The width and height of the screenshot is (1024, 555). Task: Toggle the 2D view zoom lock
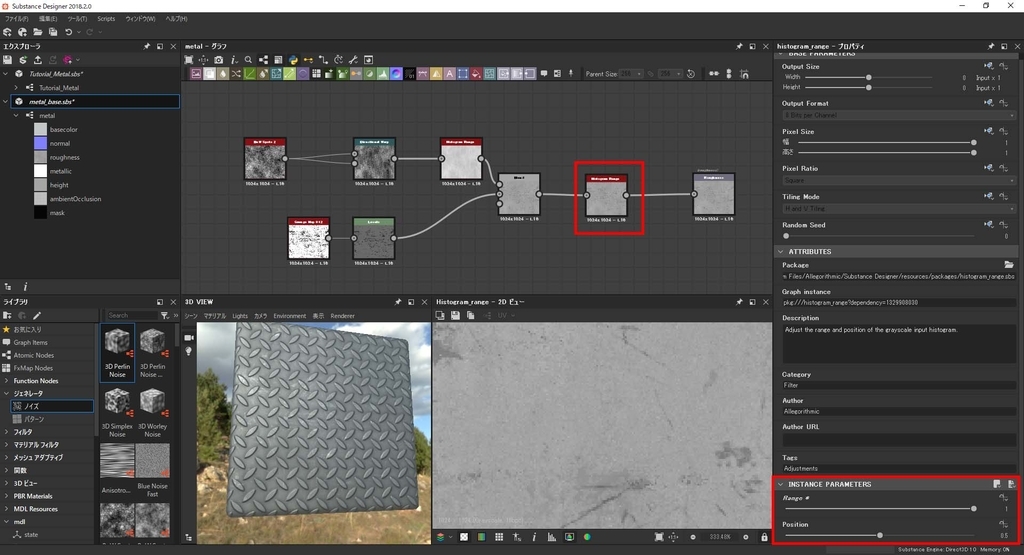(x=764, y=537)
